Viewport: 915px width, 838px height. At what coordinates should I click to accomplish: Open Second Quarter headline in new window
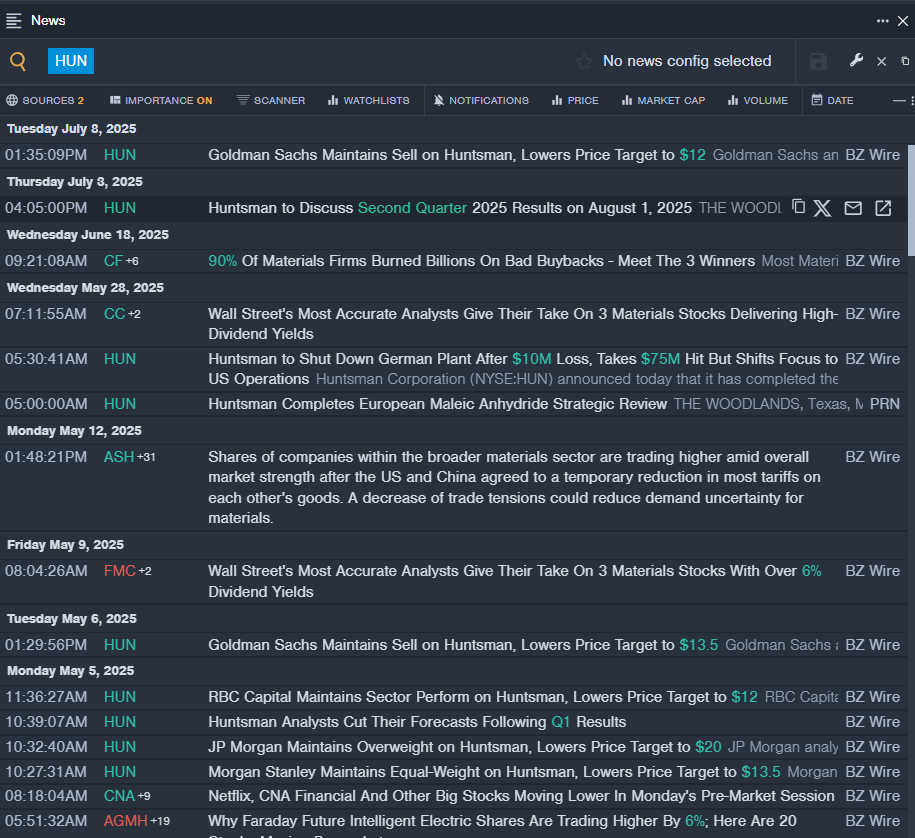[883, 208]
